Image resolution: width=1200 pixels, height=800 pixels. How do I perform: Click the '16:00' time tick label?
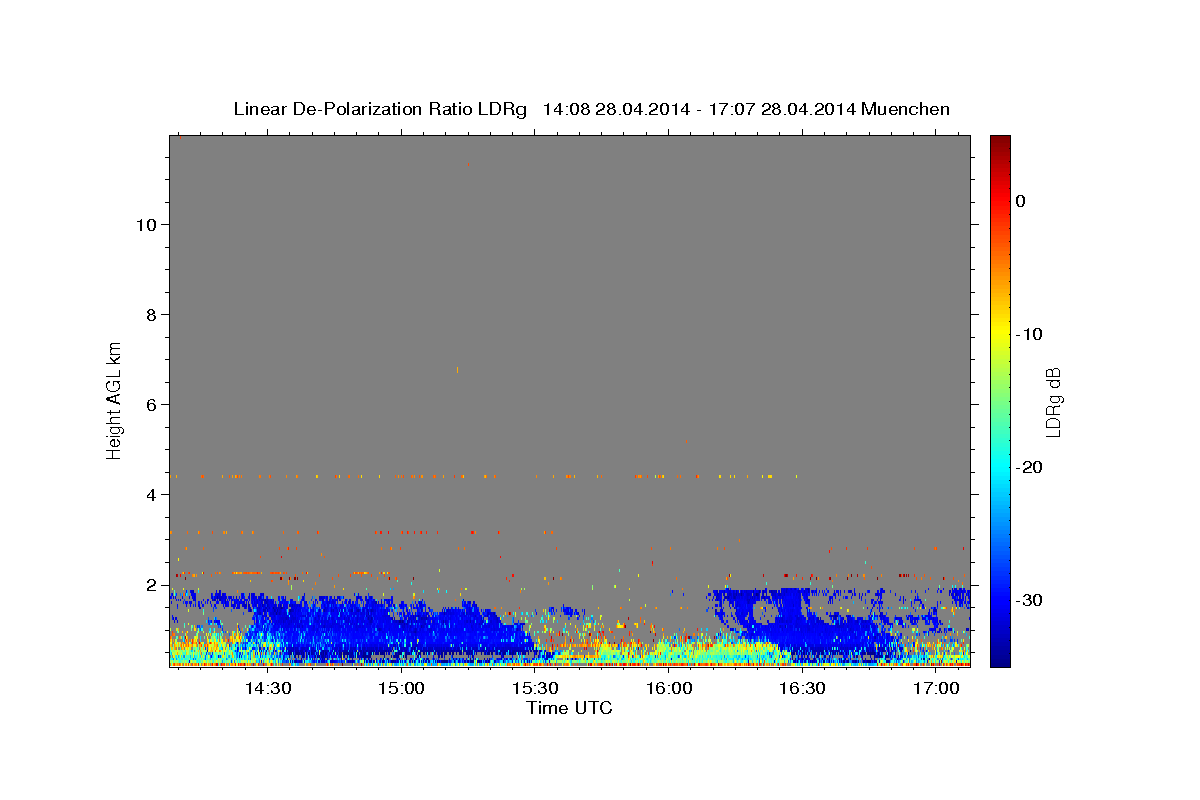pos(669,689)
